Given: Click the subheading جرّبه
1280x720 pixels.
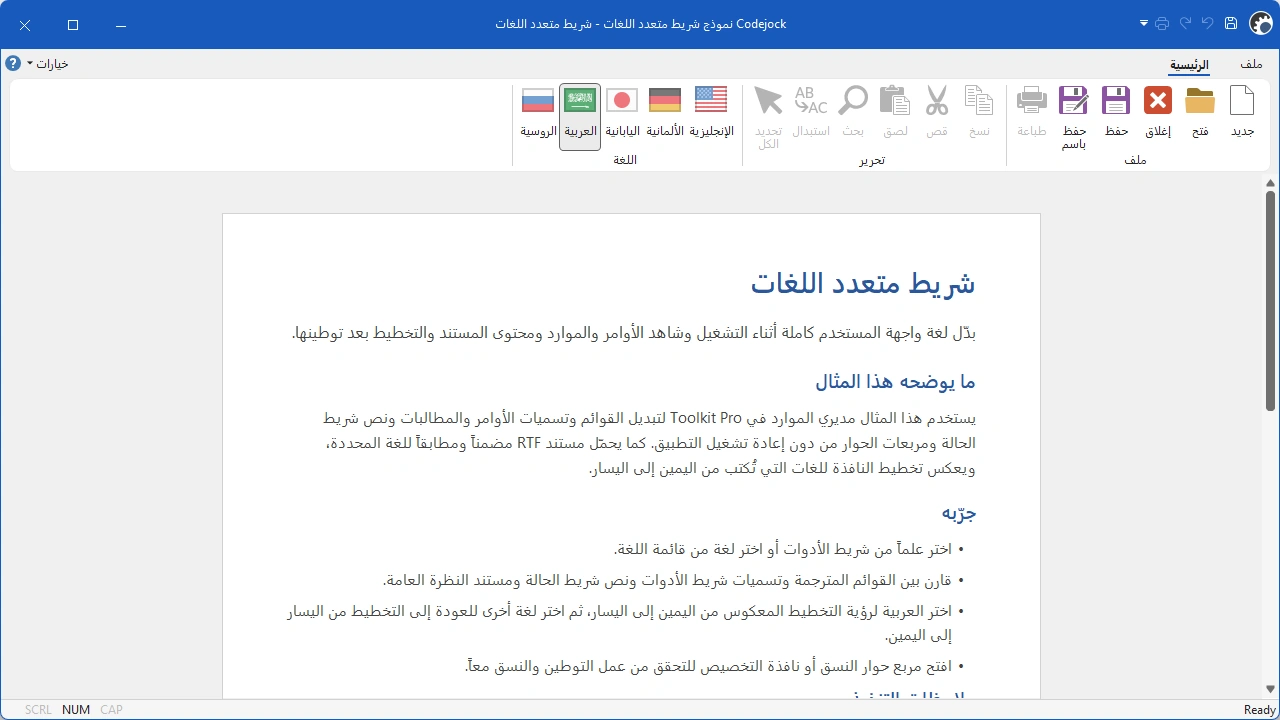Looking at the screenshot, I should point(958,513).
